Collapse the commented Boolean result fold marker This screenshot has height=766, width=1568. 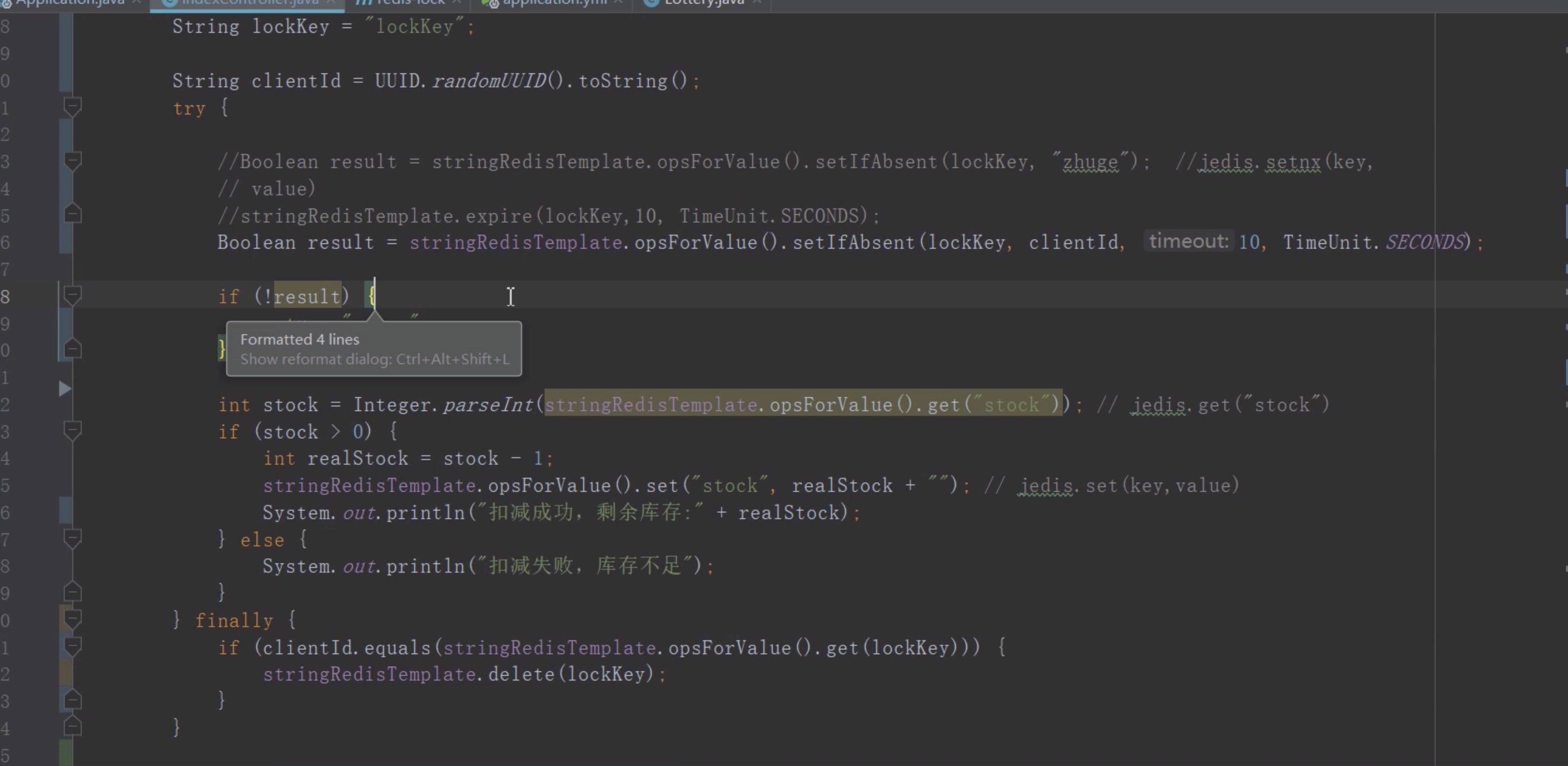click(x=72, y=161)
